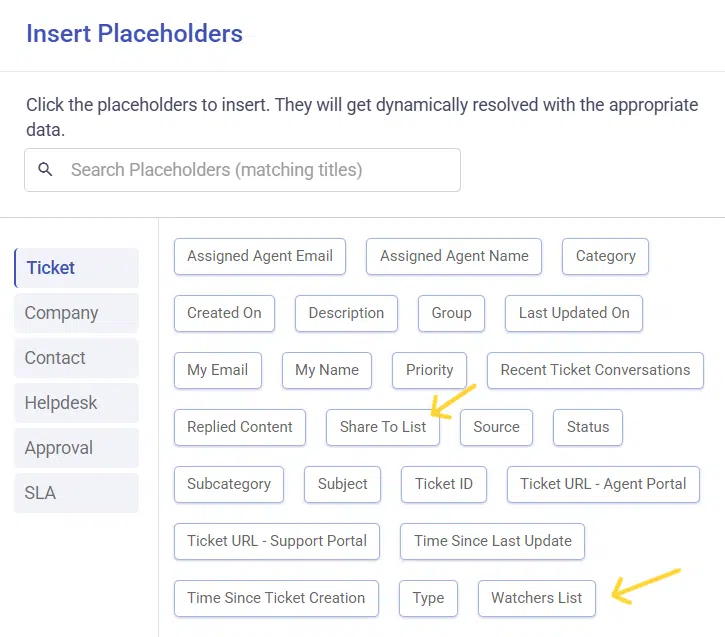Go to the Approval tab

(x=77, y=448)
